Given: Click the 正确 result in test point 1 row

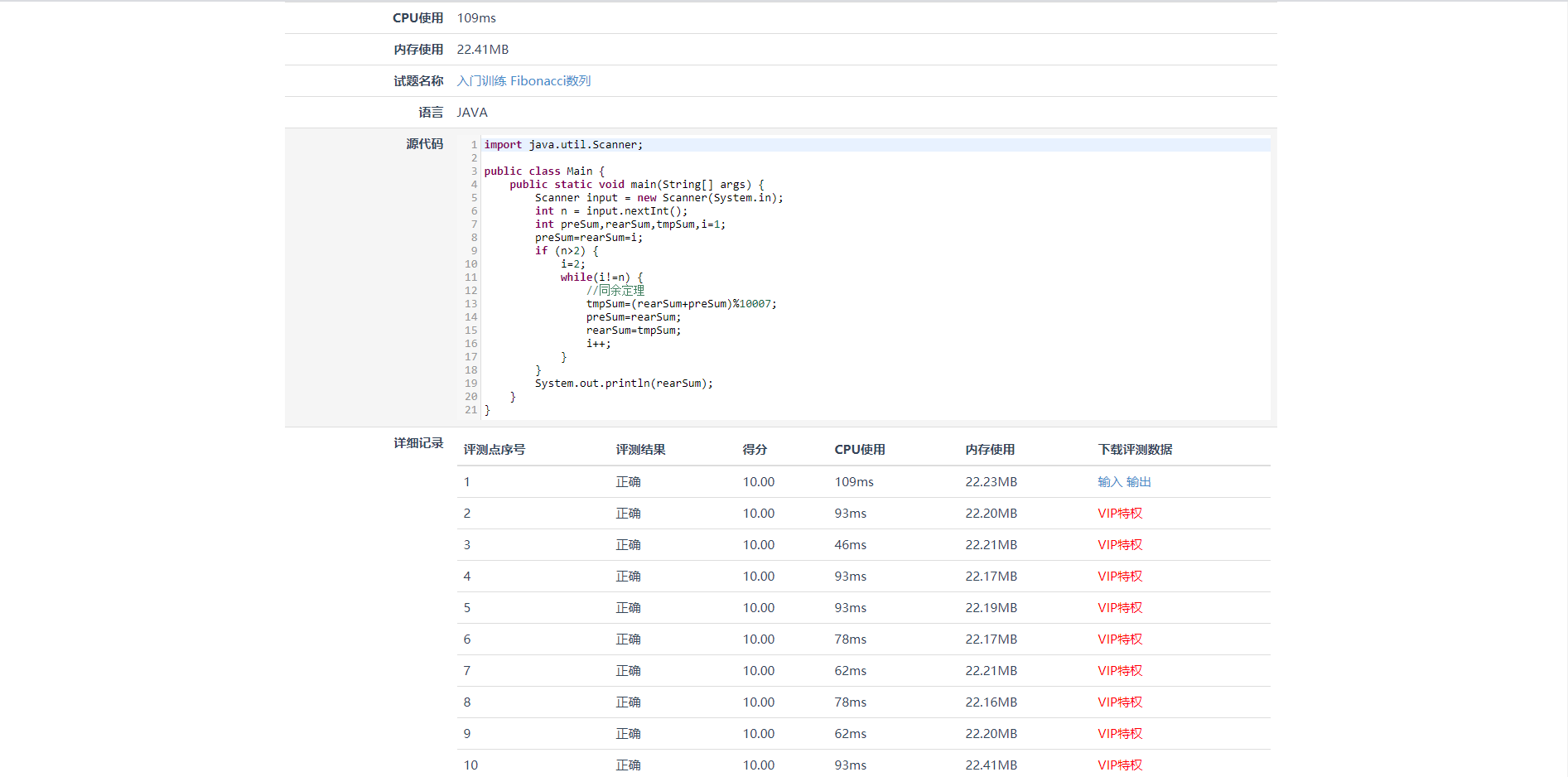Looking at the screenshot, I should [x=628, y=482].
